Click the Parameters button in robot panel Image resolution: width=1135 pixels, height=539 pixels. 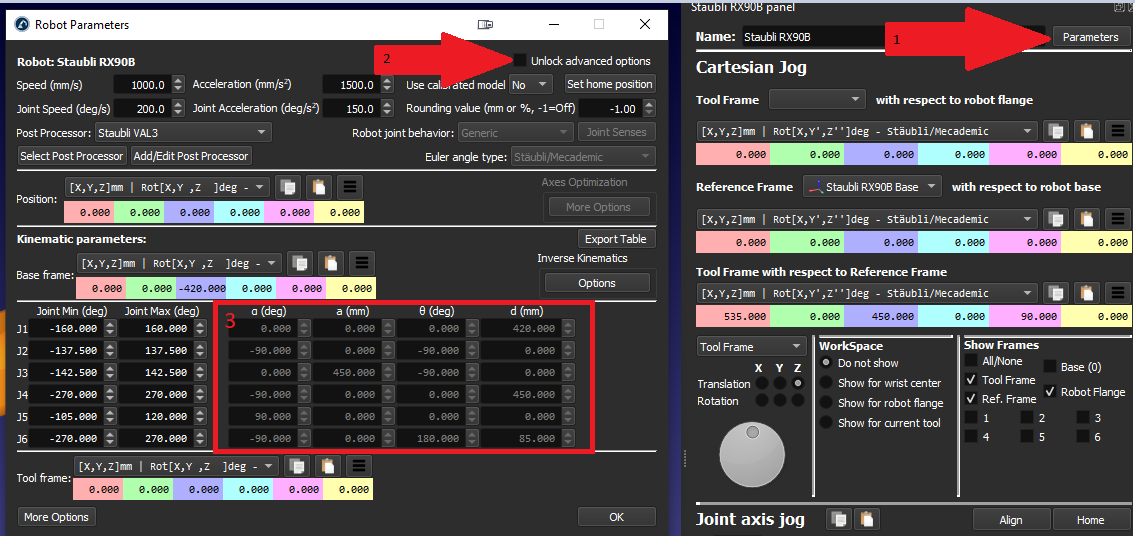coord(1090,37)
